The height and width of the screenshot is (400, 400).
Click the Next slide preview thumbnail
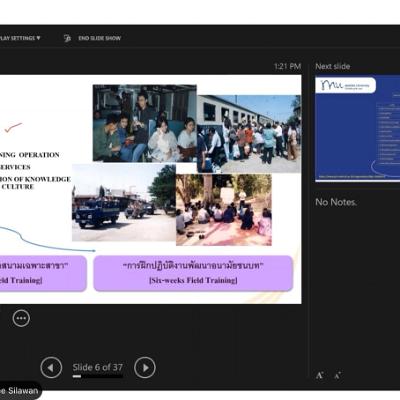pos(358,129)
